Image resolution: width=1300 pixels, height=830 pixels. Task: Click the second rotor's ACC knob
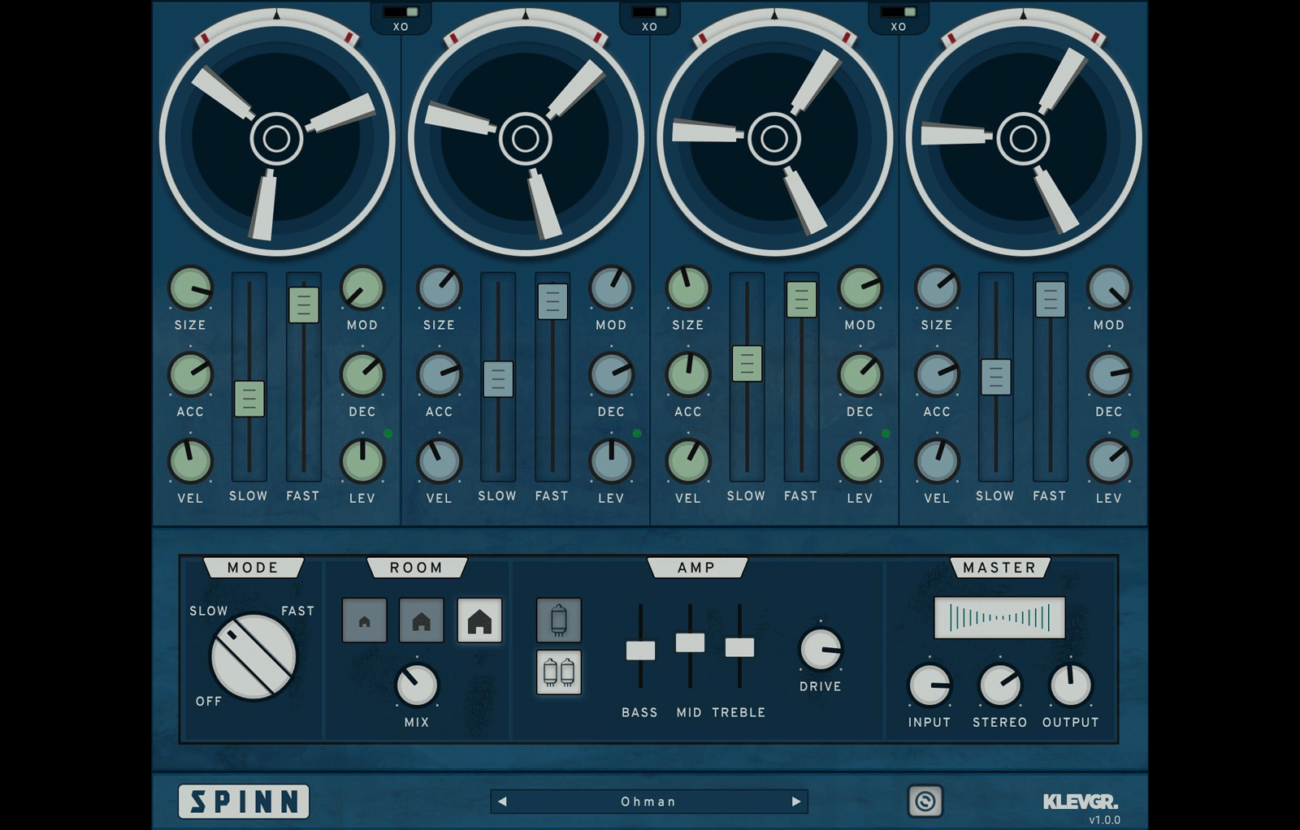pyautogui.click(x=439, y=375)
